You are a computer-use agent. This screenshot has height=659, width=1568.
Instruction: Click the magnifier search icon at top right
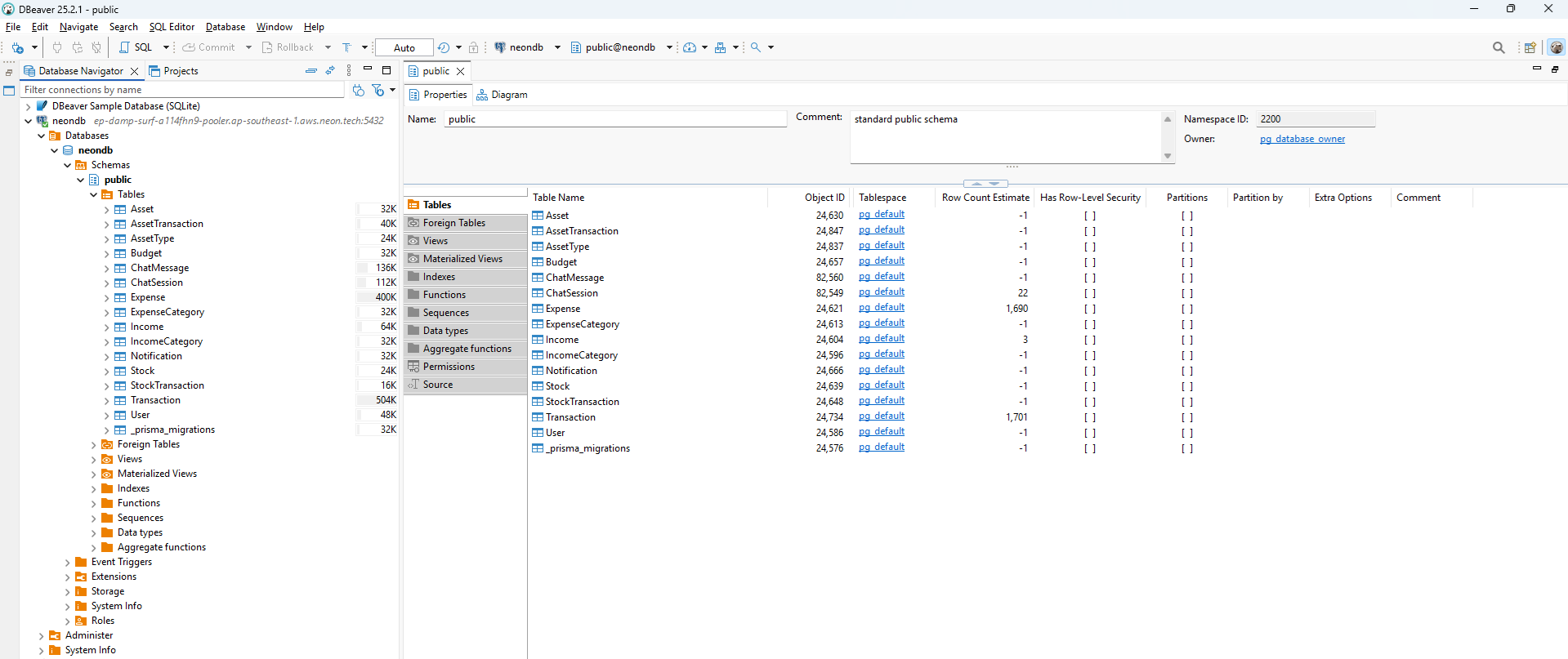(1498, 47)
